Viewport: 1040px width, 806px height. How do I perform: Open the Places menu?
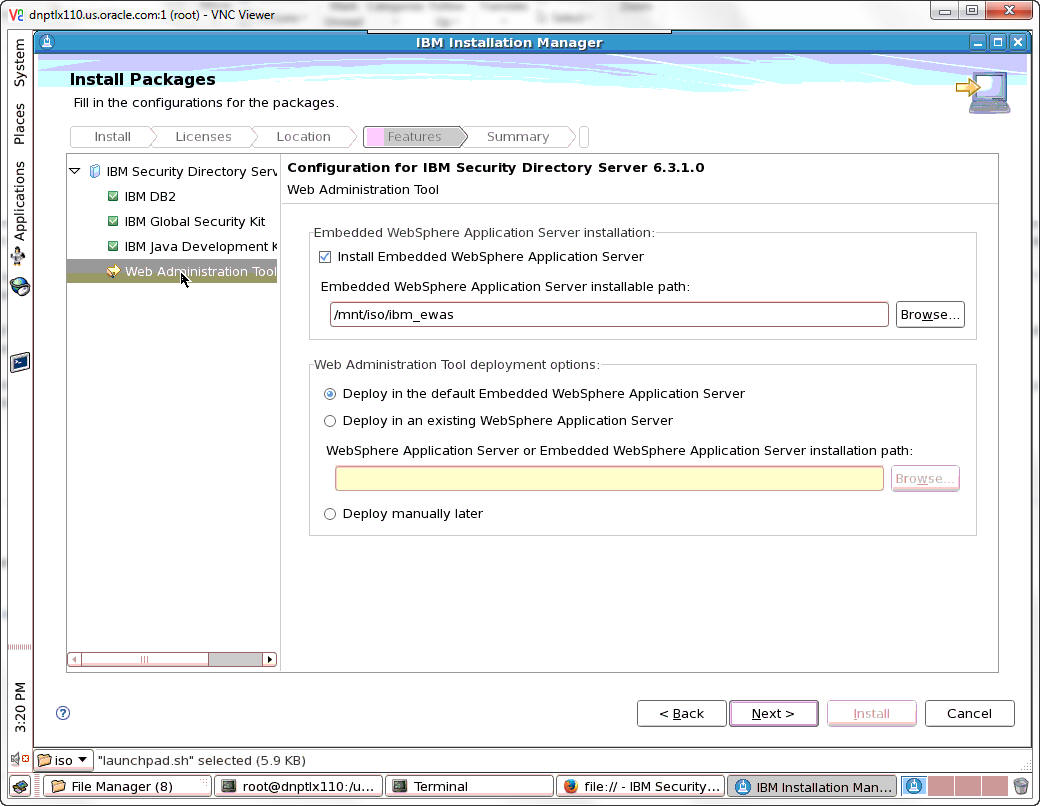(x=19, y=124)
